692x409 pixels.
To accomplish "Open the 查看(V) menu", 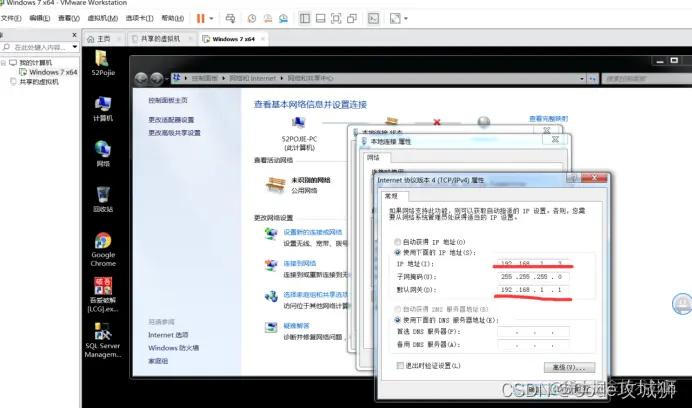I will click(69, 18).
